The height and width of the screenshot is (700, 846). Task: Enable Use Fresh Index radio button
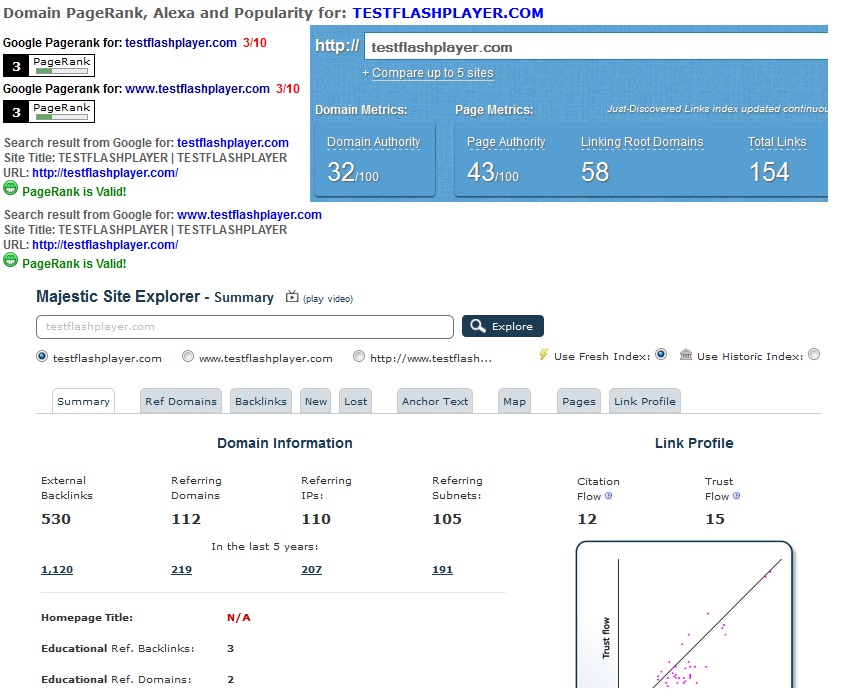tap(661, 355)
